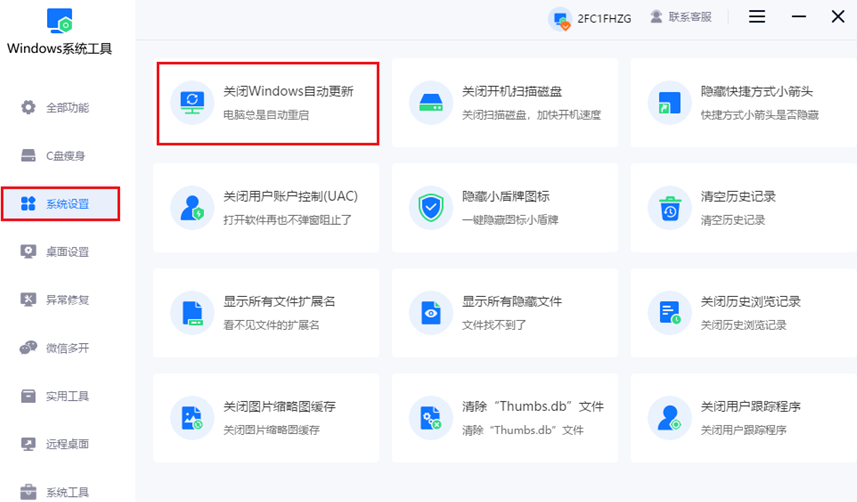This screenshot has height=502, width=857.
Task: Click the 系统工具 briefcase icon
Action: tap(28, 492)
